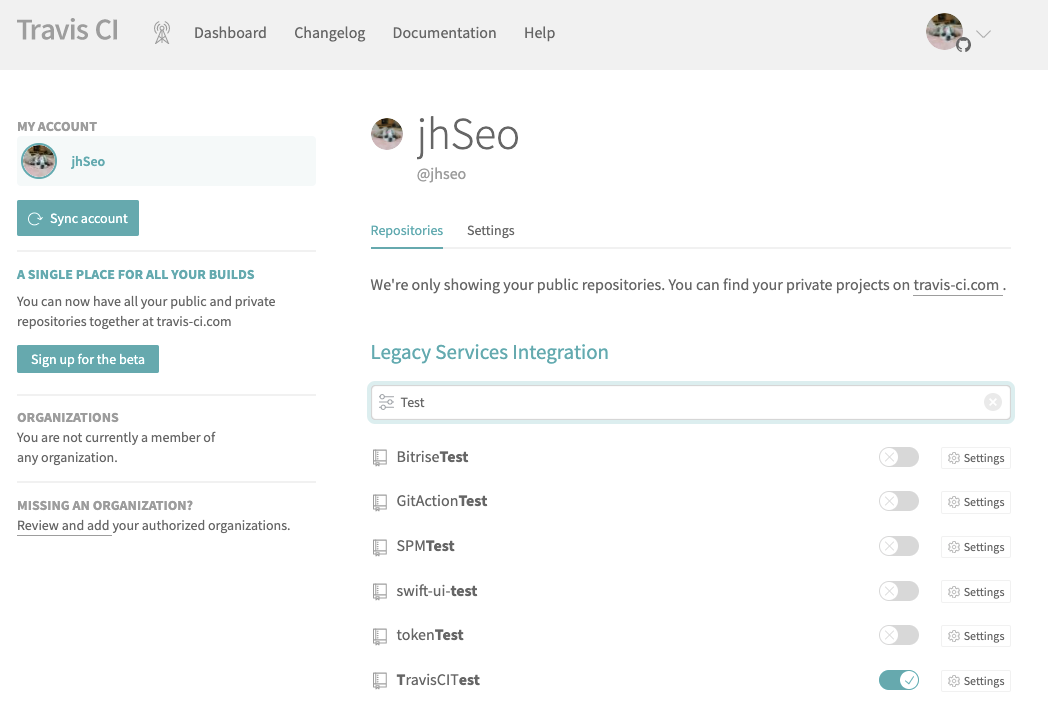The image size is (1048, 710).
Task: Open the GitActionTest repository
Action: 442,501
